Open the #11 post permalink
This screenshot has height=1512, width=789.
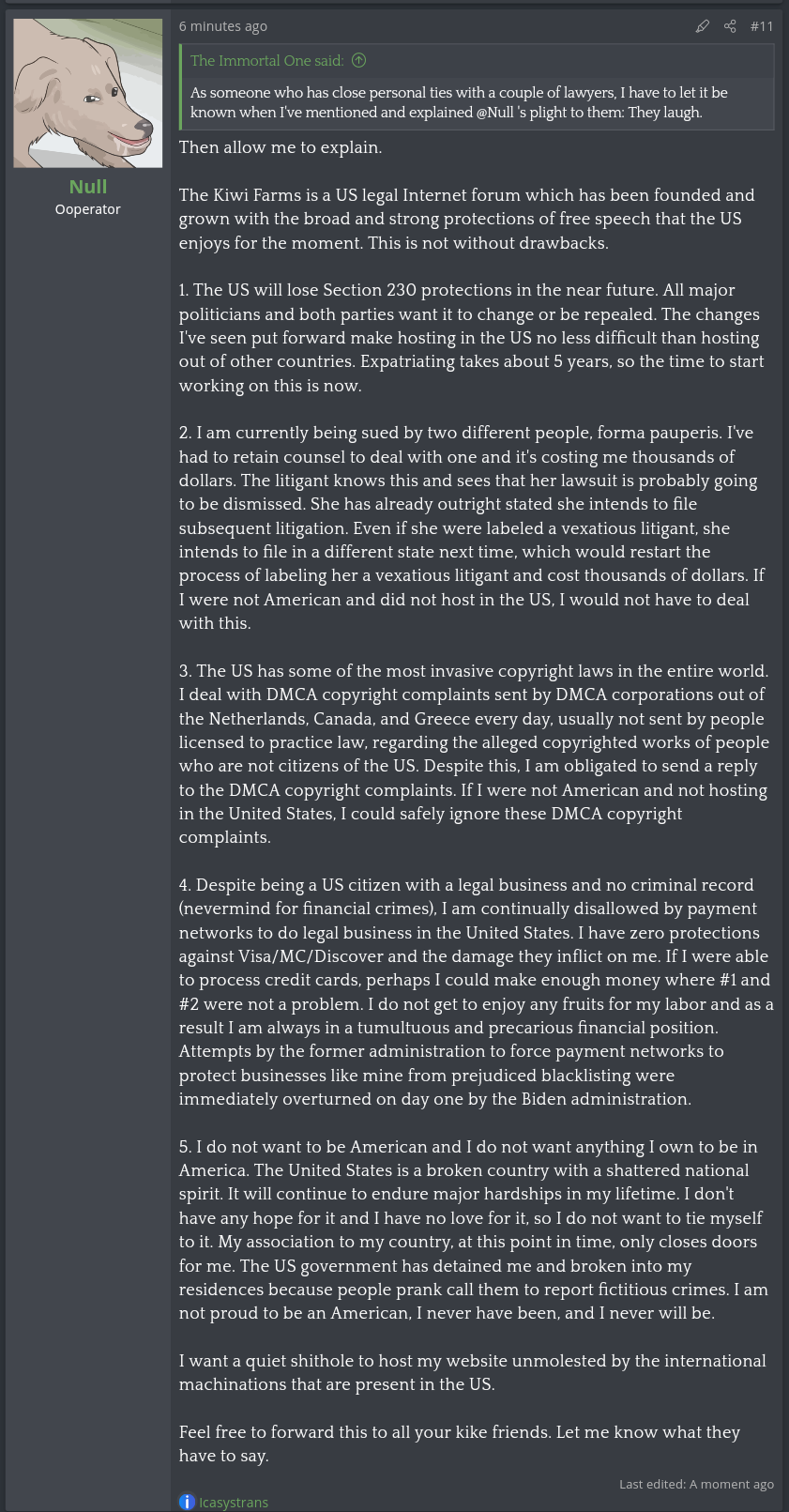pyautogui.click(x=762, y=26)
